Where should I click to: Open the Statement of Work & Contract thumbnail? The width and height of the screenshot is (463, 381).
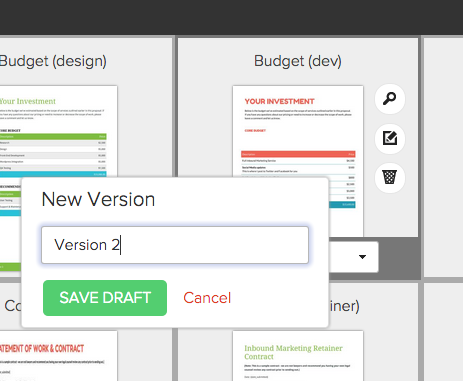coord(58,356)
